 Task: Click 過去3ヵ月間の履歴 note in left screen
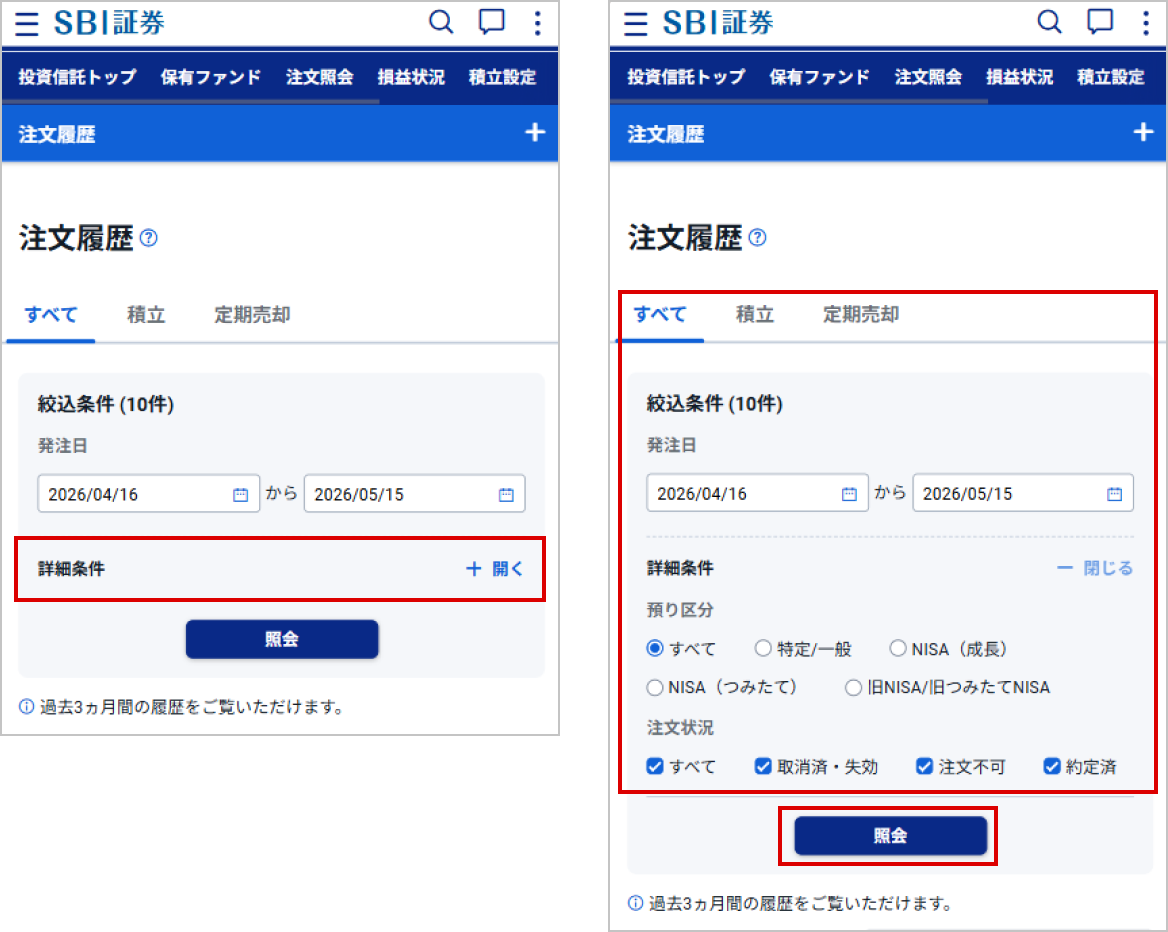click(181, 706)
